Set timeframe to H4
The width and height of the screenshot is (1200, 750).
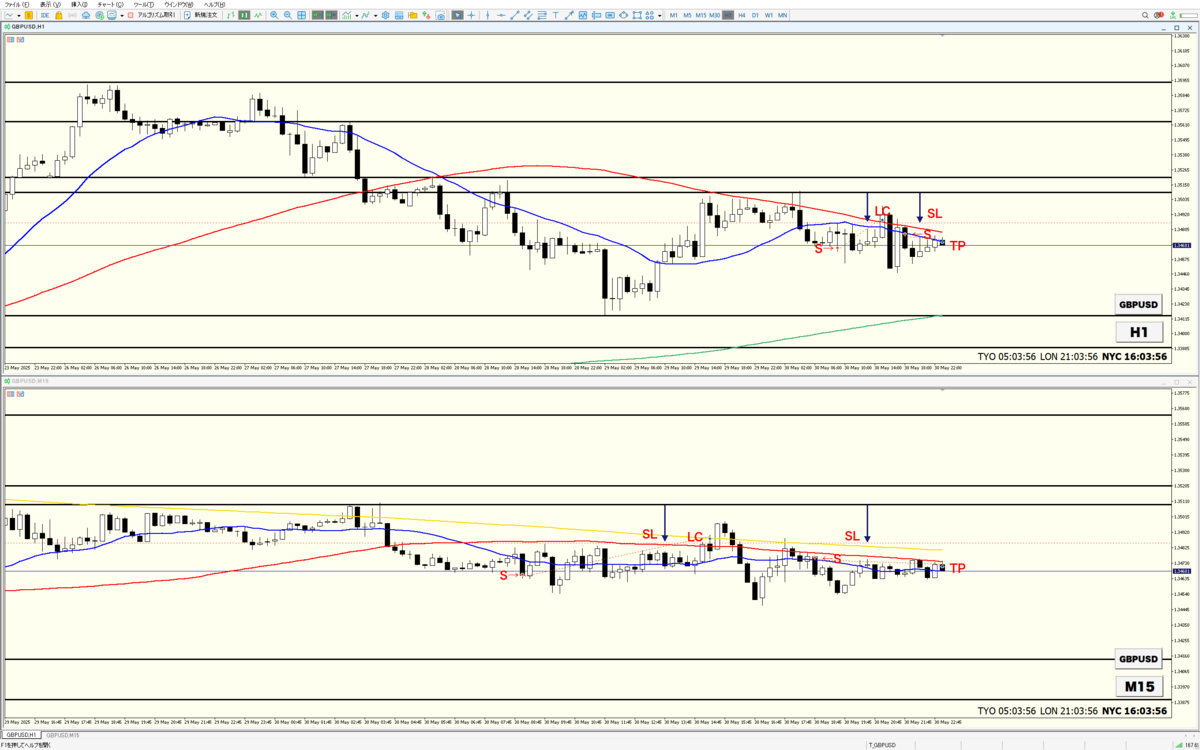[742, 15]
